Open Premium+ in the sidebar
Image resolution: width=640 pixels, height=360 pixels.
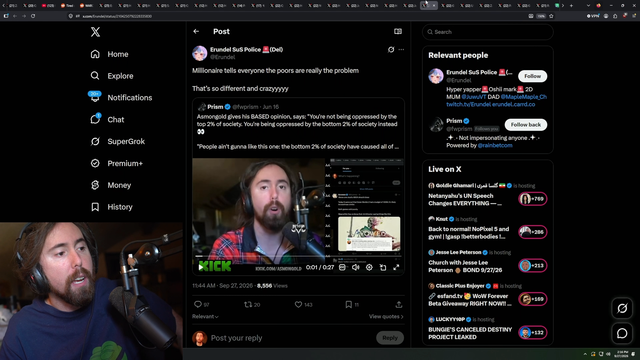pos(117,163)
